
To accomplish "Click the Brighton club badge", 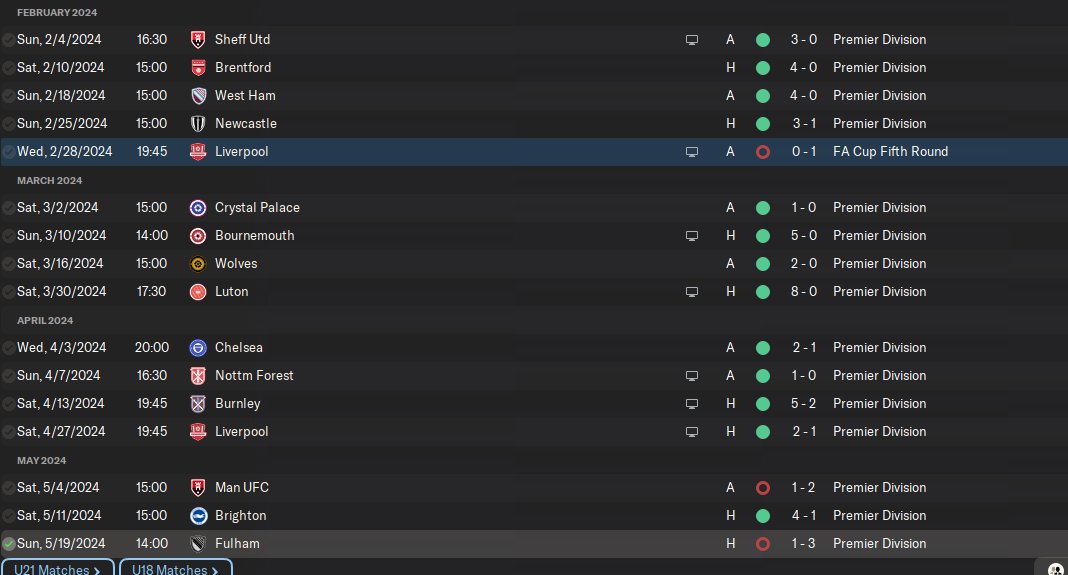I will tap(197, 516).
